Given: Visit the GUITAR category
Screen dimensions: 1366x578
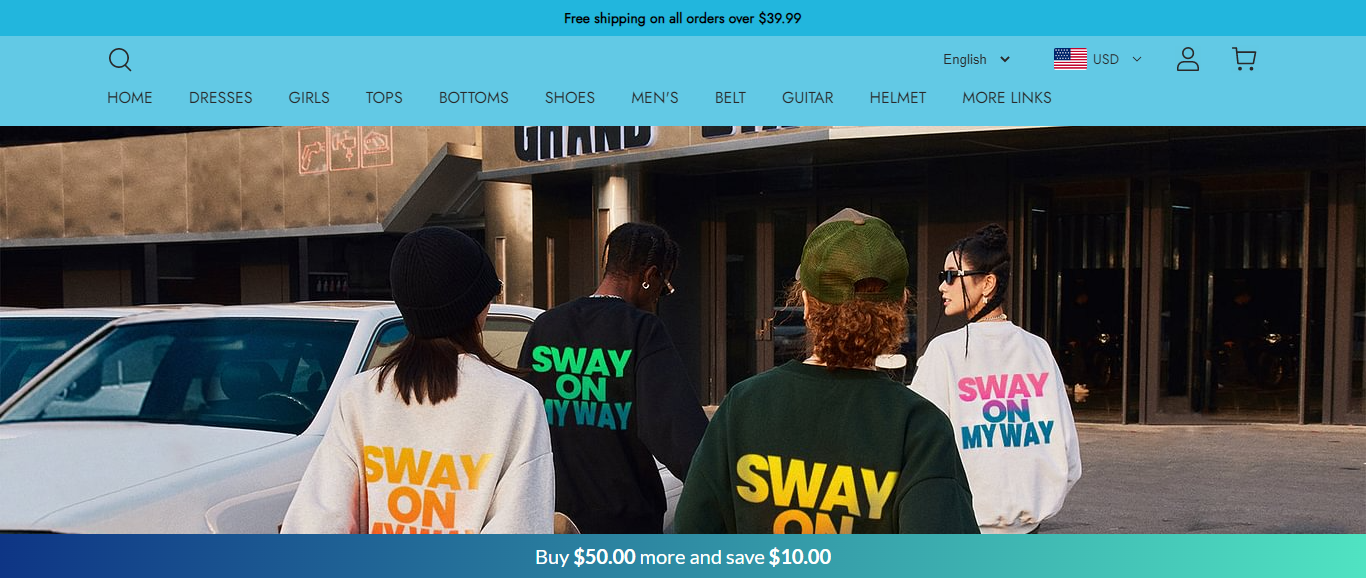Looking at the screenshot, I should point(808,98).
